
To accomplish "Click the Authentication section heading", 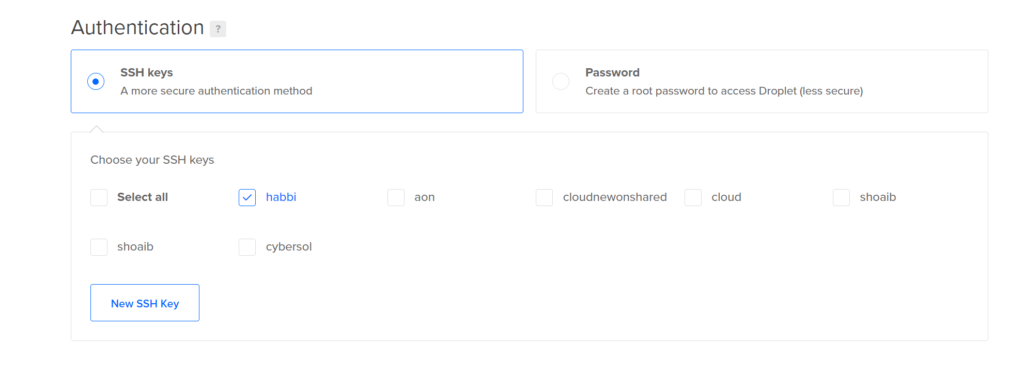I will click(137, 28).
